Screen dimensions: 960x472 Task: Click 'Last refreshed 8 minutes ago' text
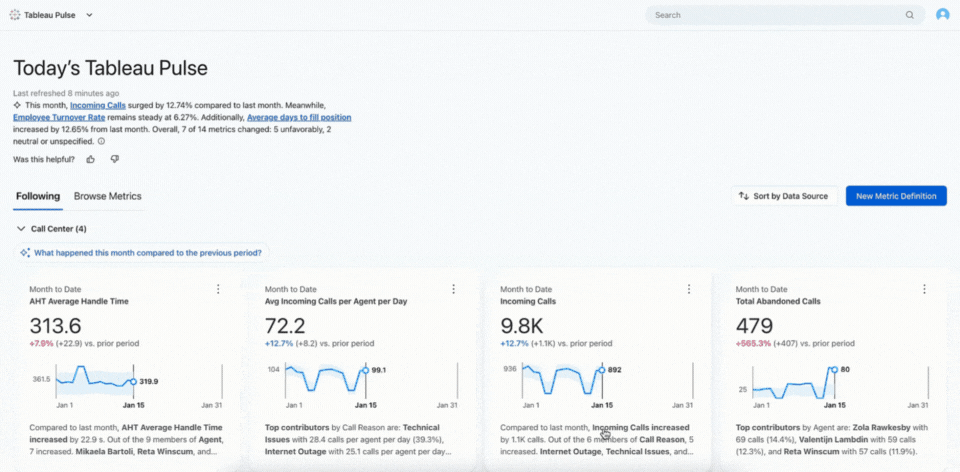tap(66, 94)
